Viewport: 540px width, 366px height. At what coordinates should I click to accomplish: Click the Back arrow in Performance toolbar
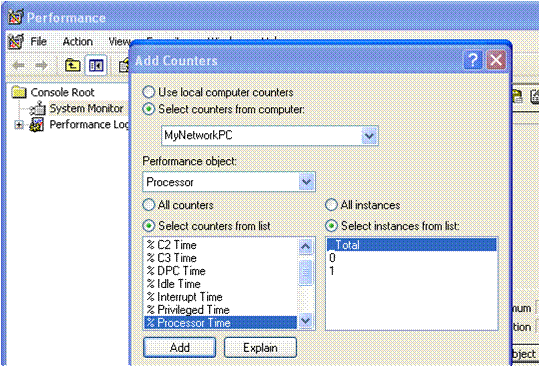[19, 65]
